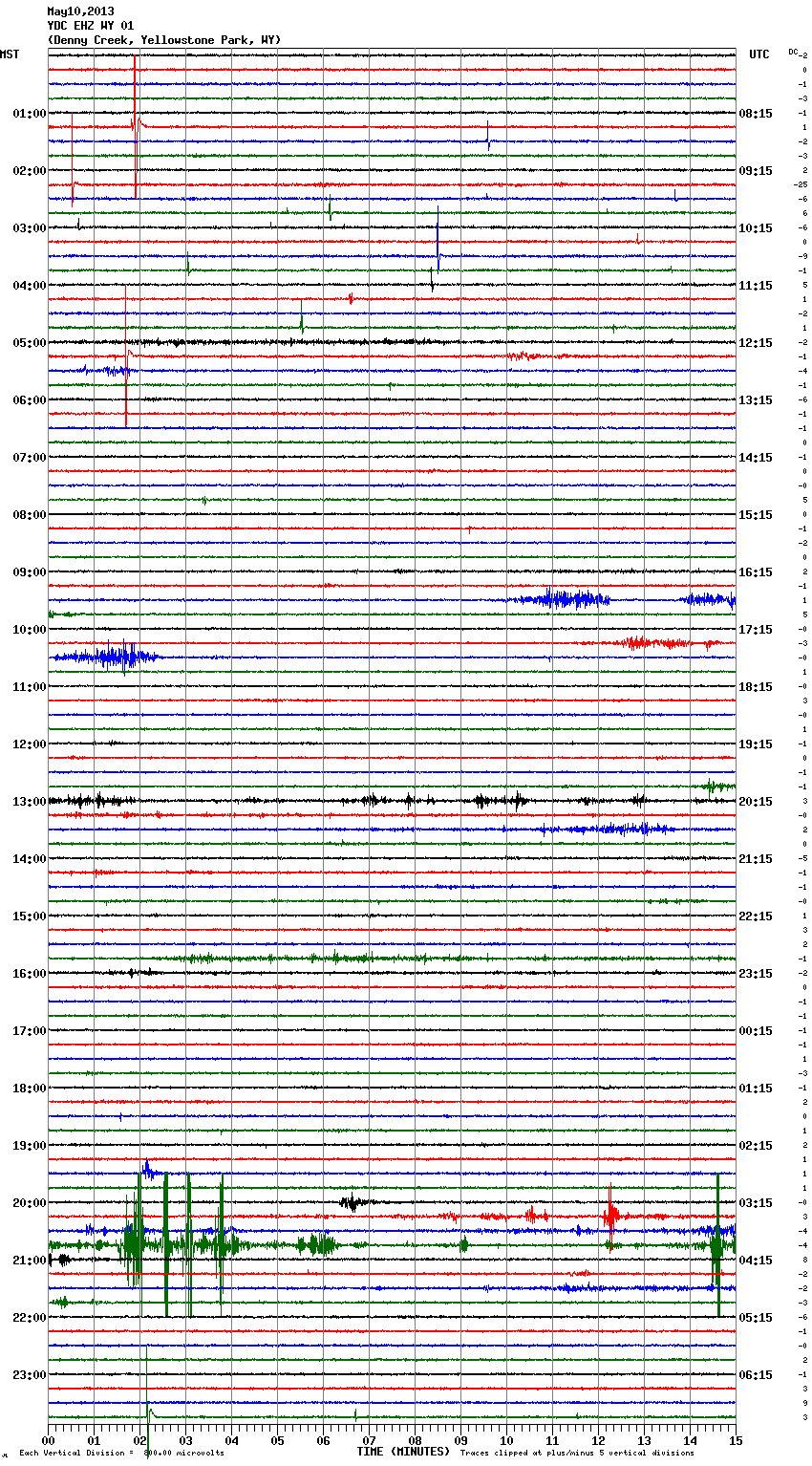Click the UTC column heading

[759, 54]
